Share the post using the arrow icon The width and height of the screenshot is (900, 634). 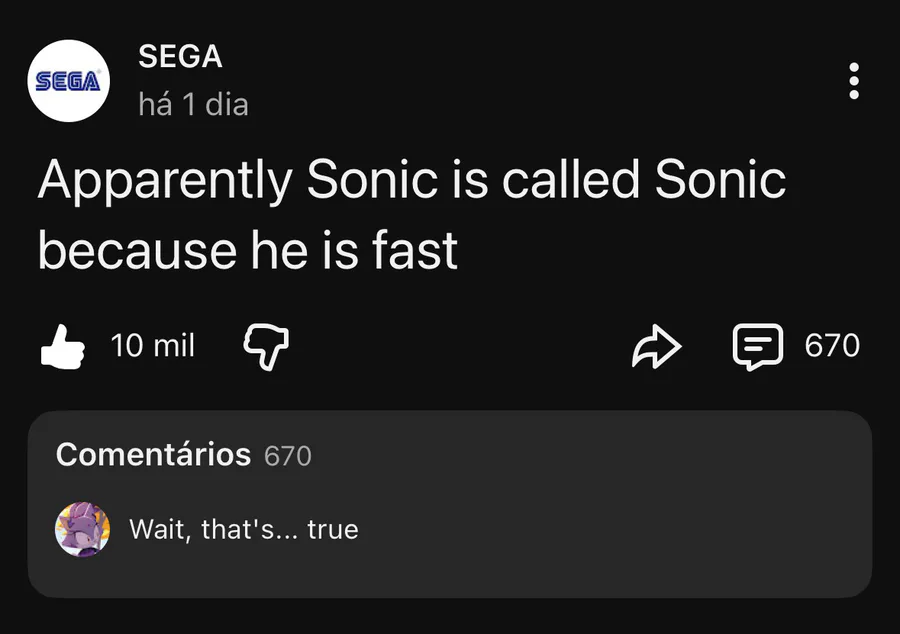[657, 346]
